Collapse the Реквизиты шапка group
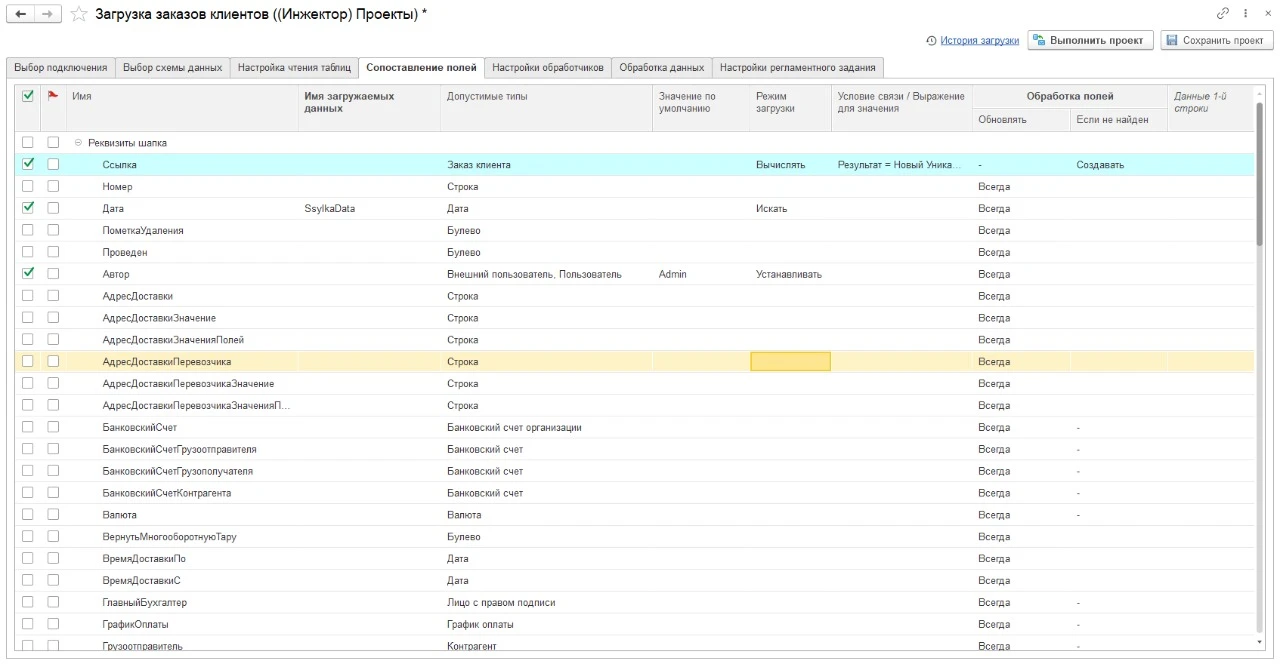Screen dimensions: 1280x667 (78, 143)
